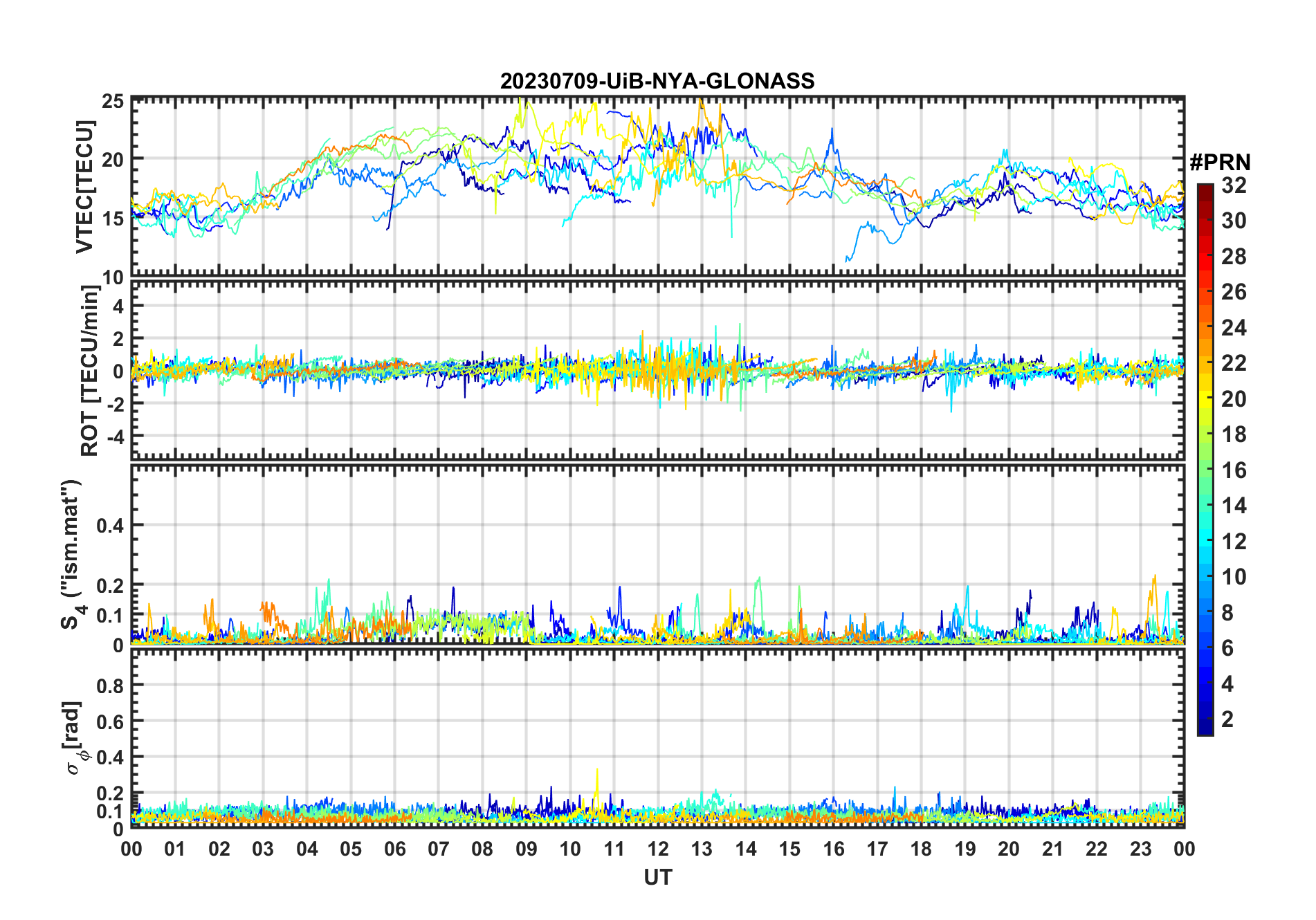Click the x-axis hour label 06
Screen dimensions: 1316x920
click(395, 849)
